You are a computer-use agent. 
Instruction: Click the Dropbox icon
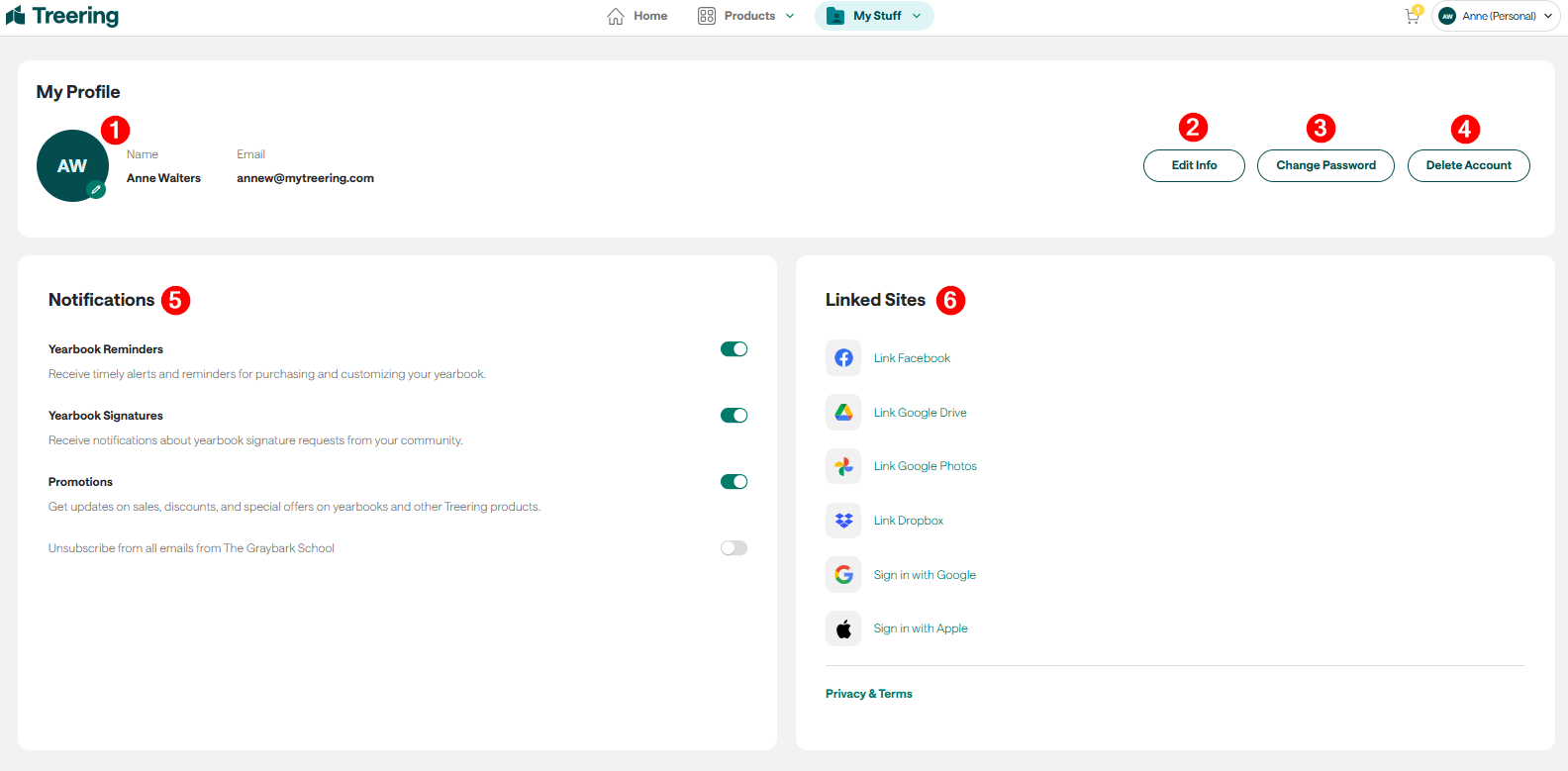click(x=843, y=521)
